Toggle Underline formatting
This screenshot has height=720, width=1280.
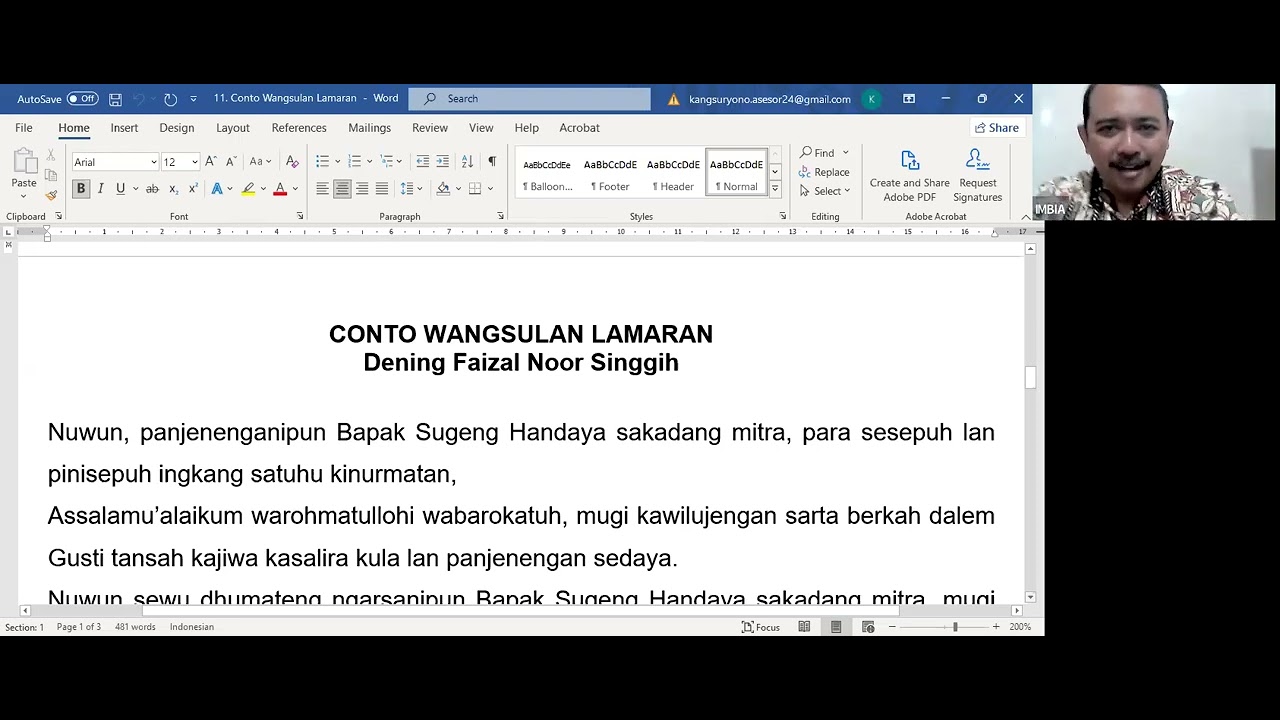coord(120,189)
